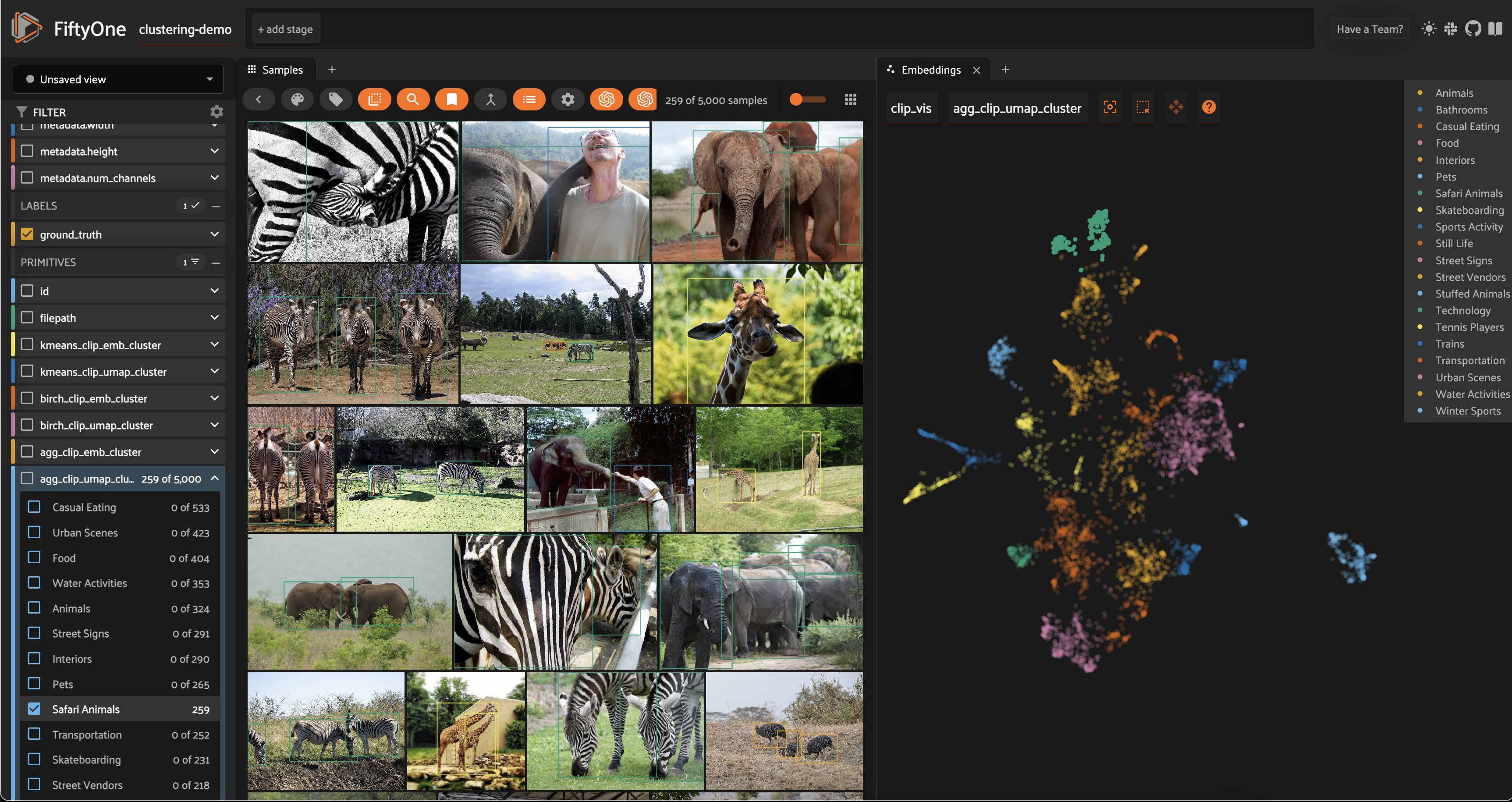Open the giraffe close-up thumbnail
The width and height of the screenshot is (1512, 802).
[x=757, y=334]
